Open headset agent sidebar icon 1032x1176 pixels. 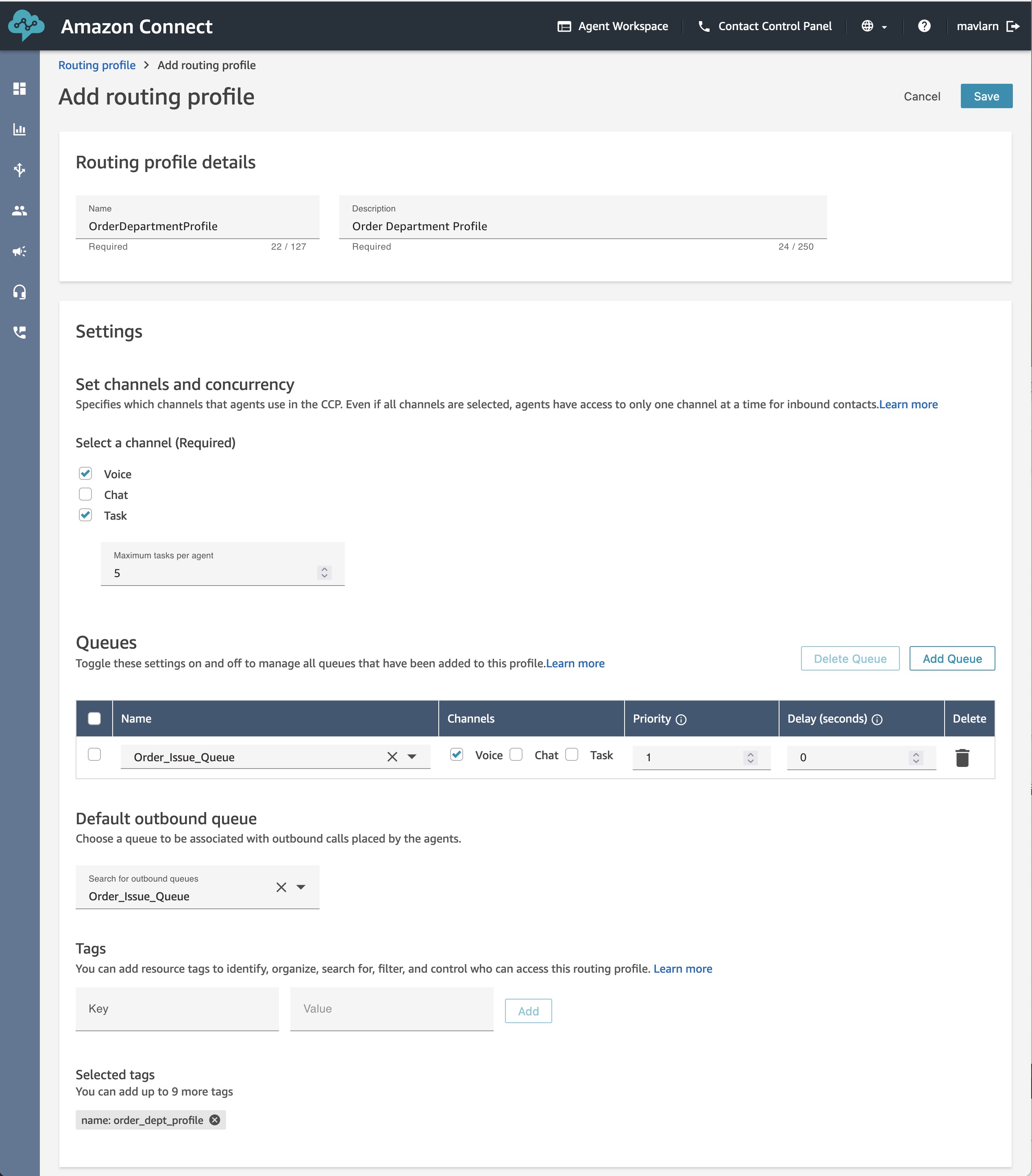point(20,292)
